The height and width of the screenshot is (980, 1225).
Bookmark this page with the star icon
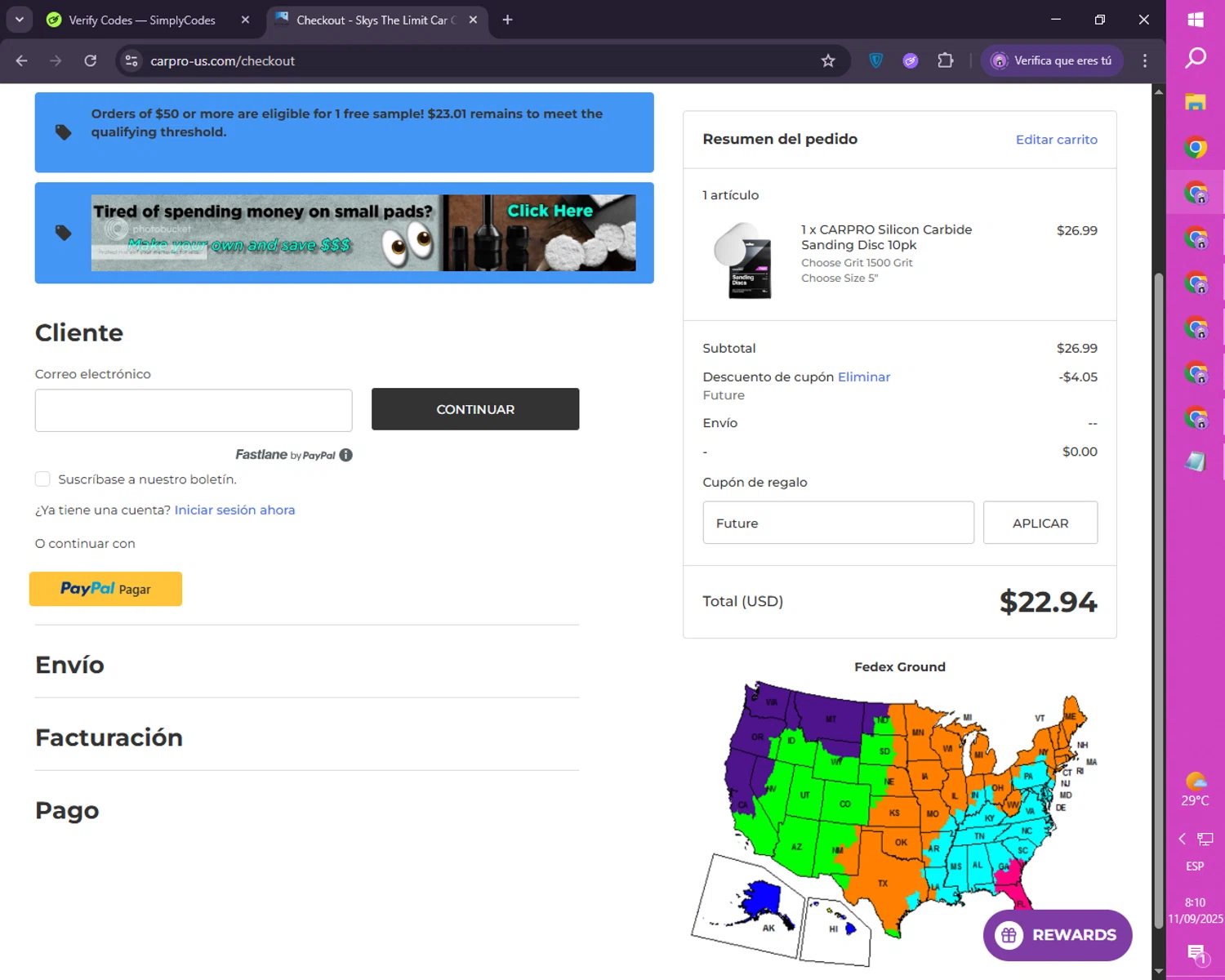click(x=828, y=60)
